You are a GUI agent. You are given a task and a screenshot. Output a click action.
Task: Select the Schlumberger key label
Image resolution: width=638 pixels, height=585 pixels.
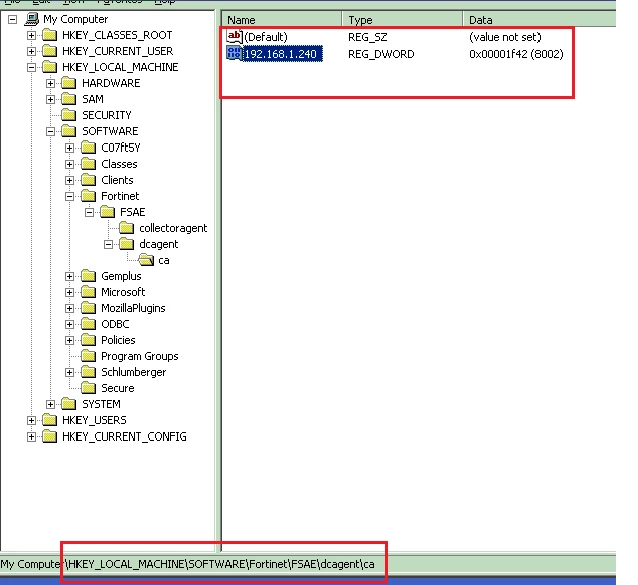click(x=133, y=372)
